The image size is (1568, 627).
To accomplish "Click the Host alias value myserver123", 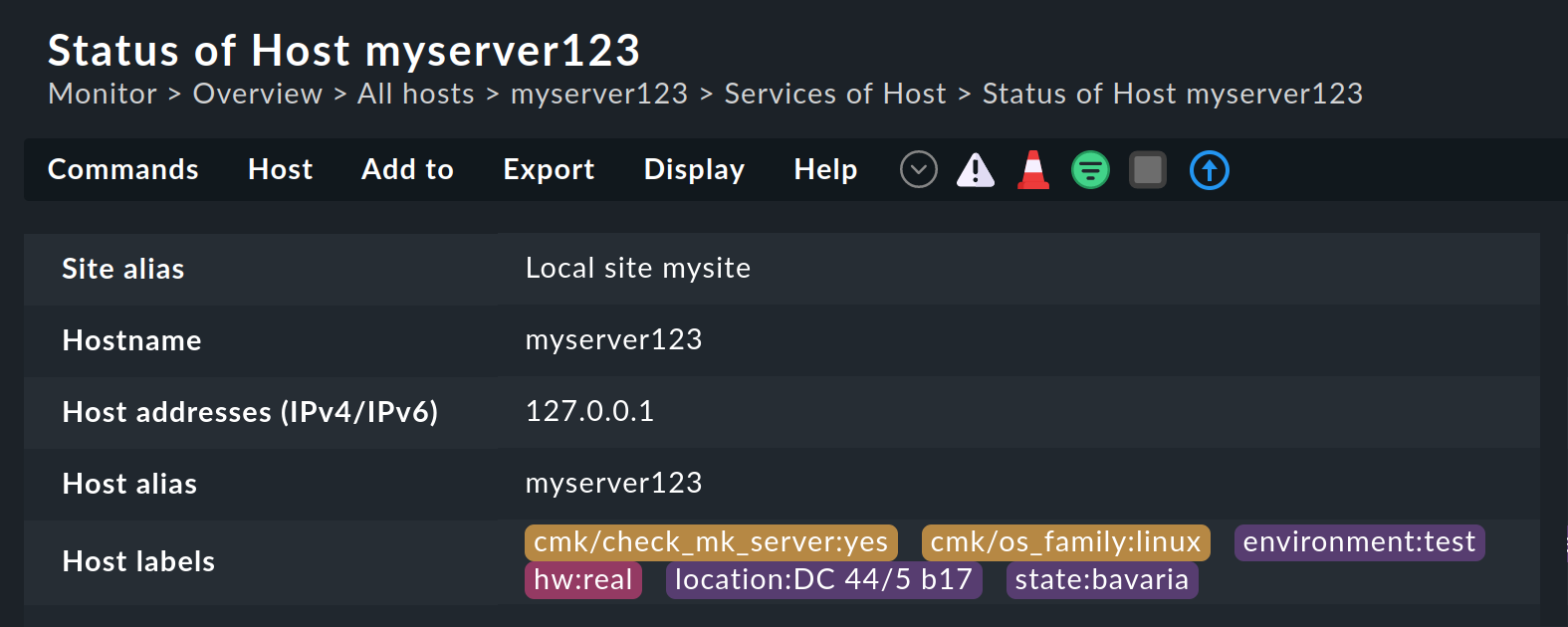I will click(613, 484).
